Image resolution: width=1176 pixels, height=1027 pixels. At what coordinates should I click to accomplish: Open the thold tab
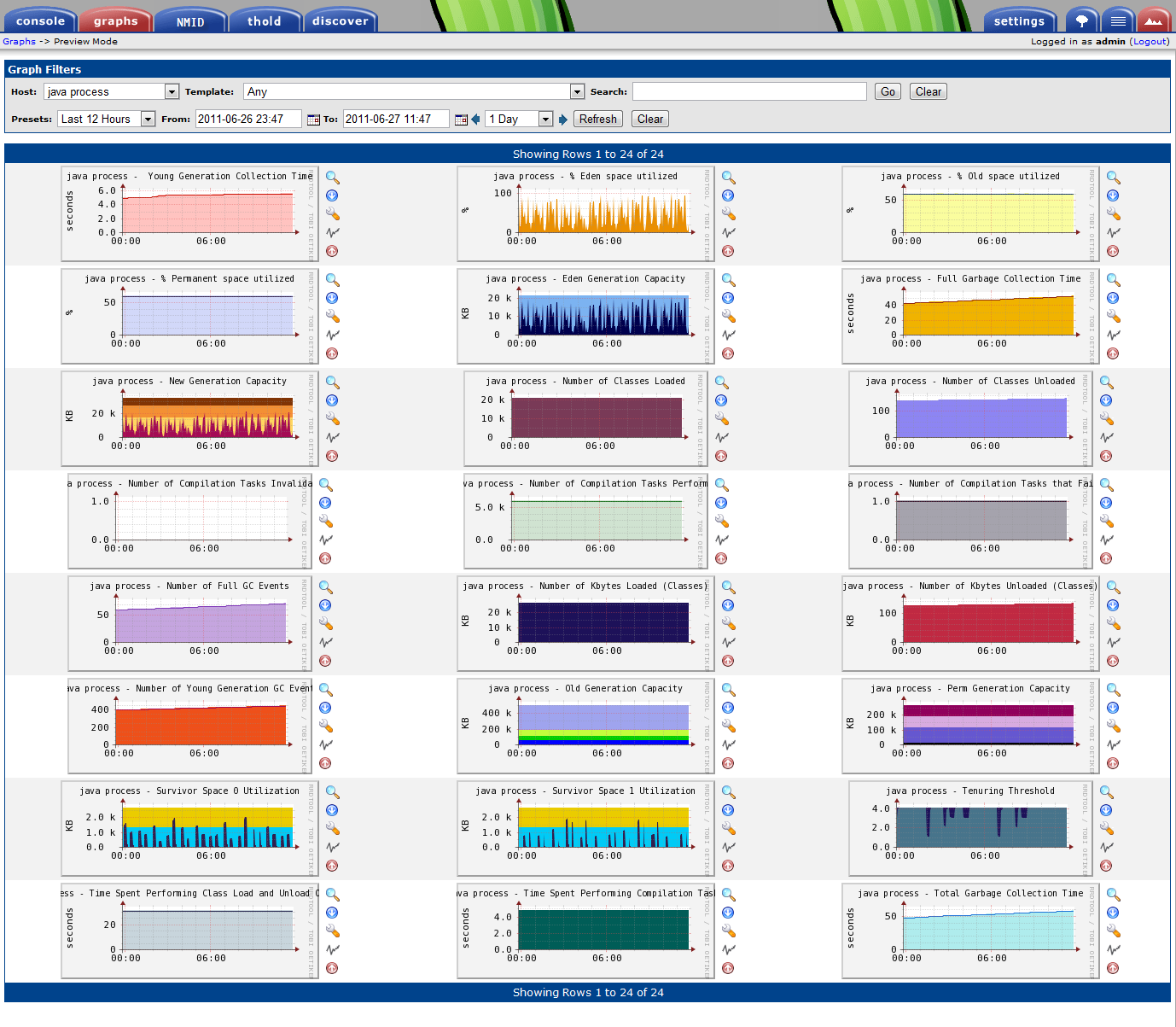point(265,20)
